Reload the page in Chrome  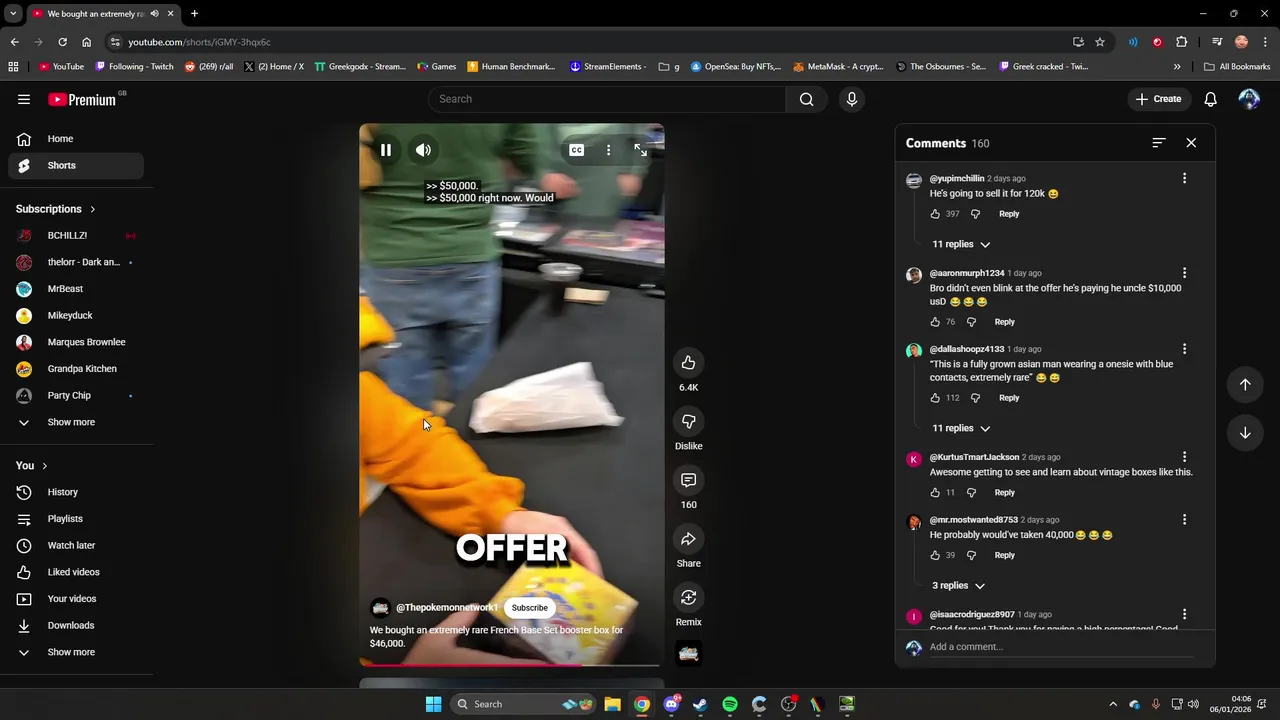(62, 42)
